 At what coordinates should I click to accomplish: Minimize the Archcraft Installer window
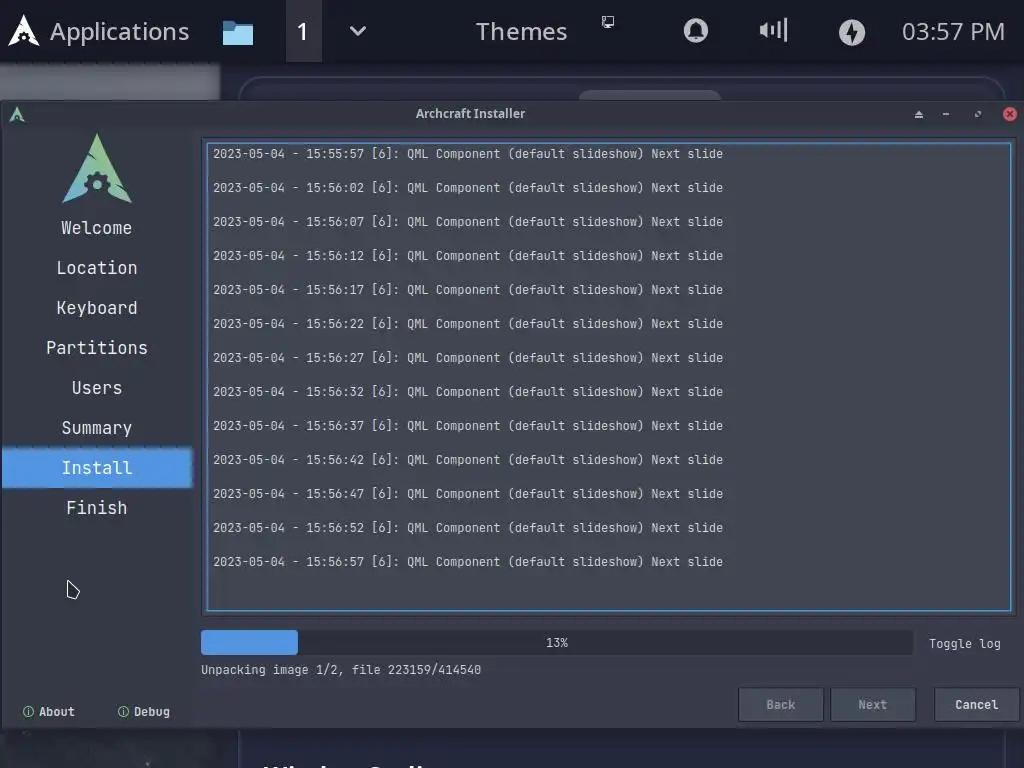point(946,114)
